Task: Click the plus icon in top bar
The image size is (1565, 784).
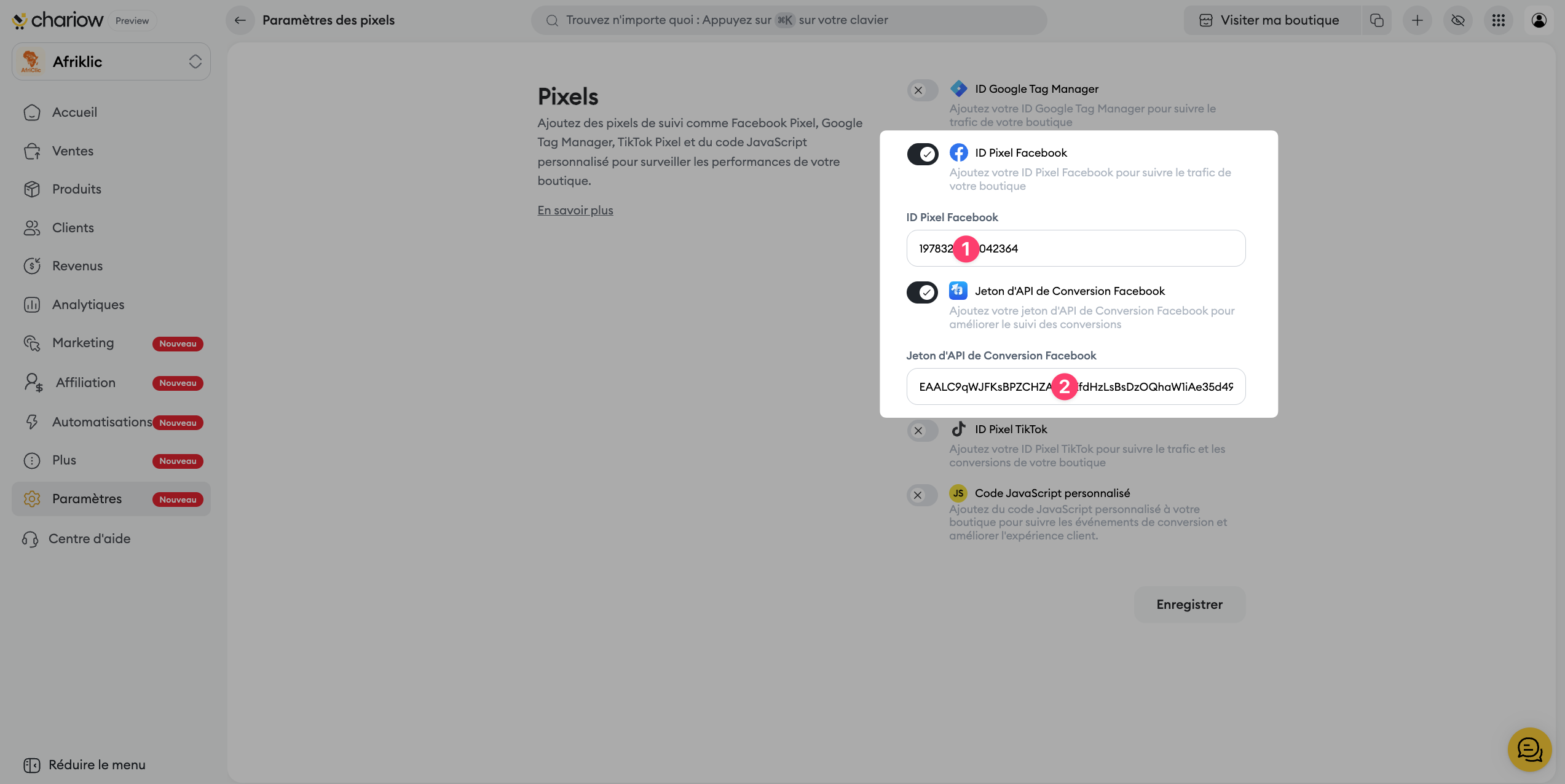Action: coord(1417,20)
